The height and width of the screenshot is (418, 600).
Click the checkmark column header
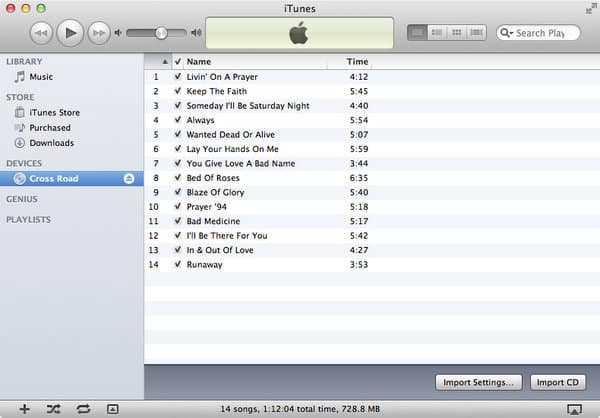(178, 62)
